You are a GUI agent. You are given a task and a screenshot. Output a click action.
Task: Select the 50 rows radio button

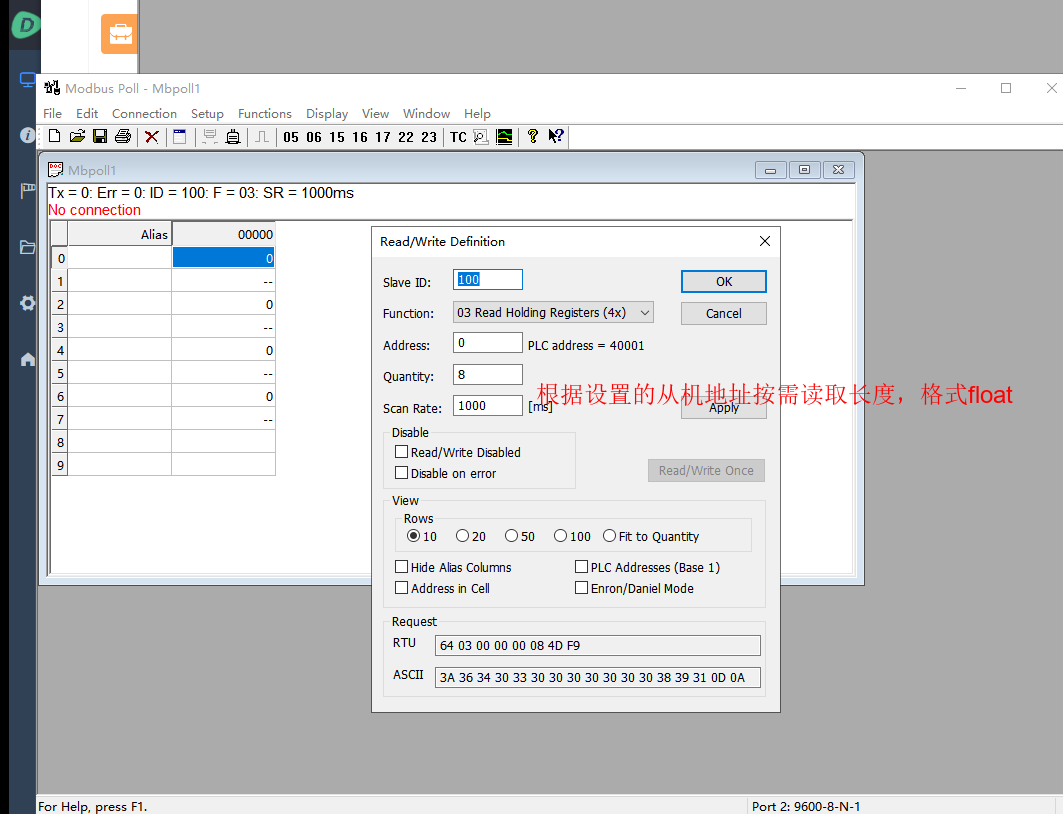(511, 535)
